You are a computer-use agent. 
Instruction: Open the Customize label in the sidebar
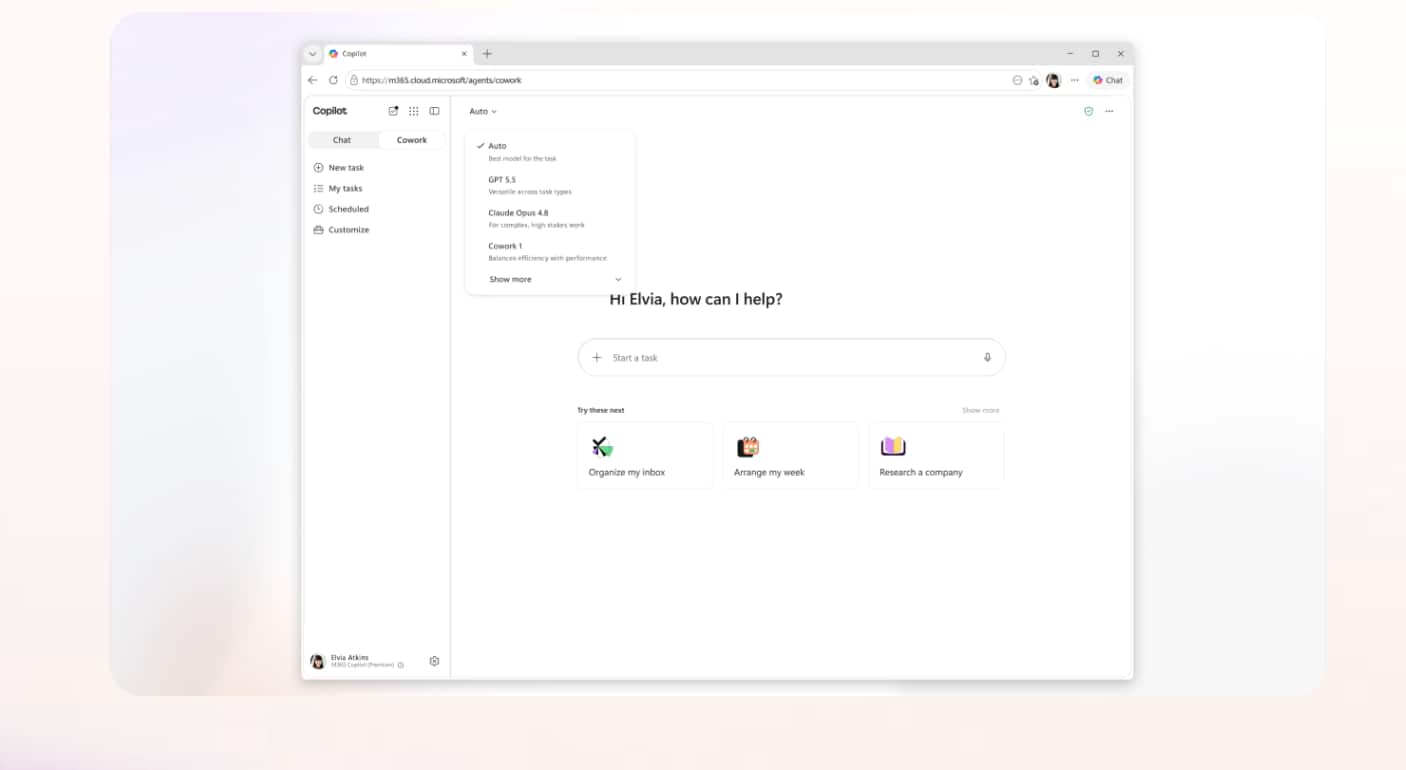(349, 230)
